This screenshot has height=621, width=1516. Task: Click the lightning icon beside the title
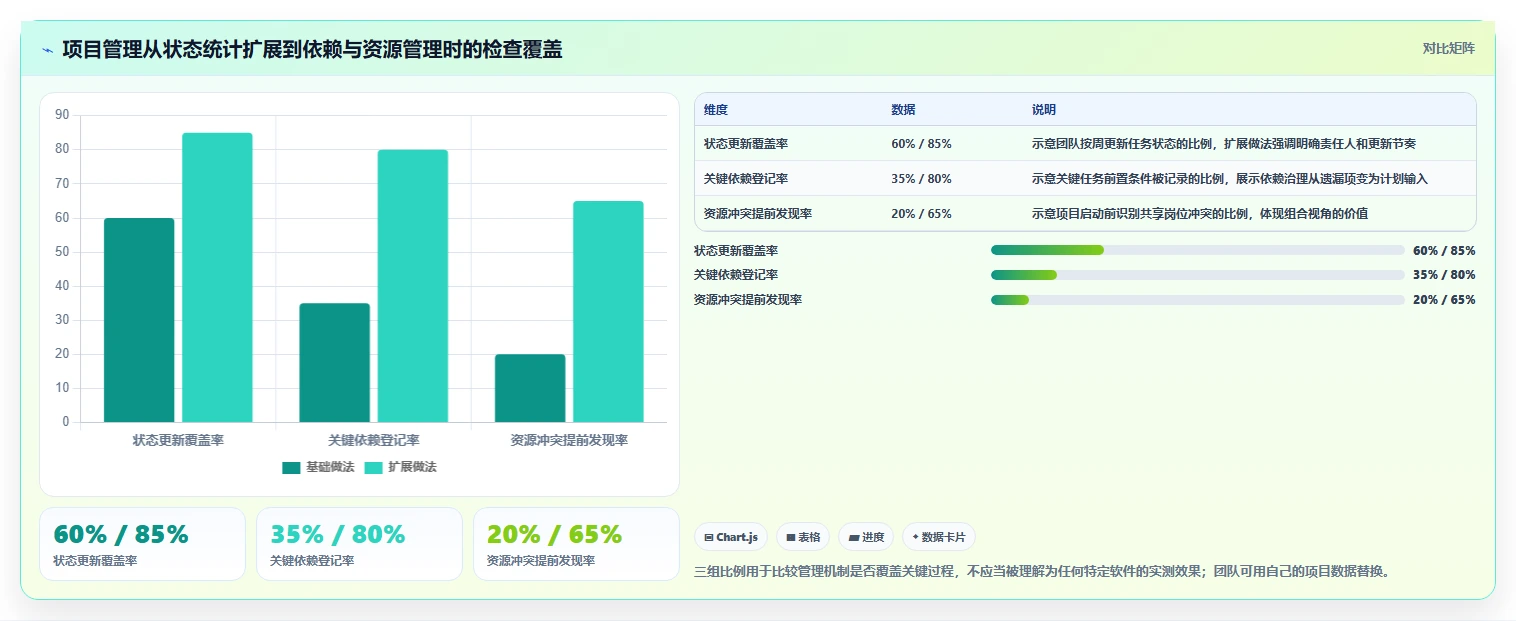pyautogui.click(x=48, y=50)
